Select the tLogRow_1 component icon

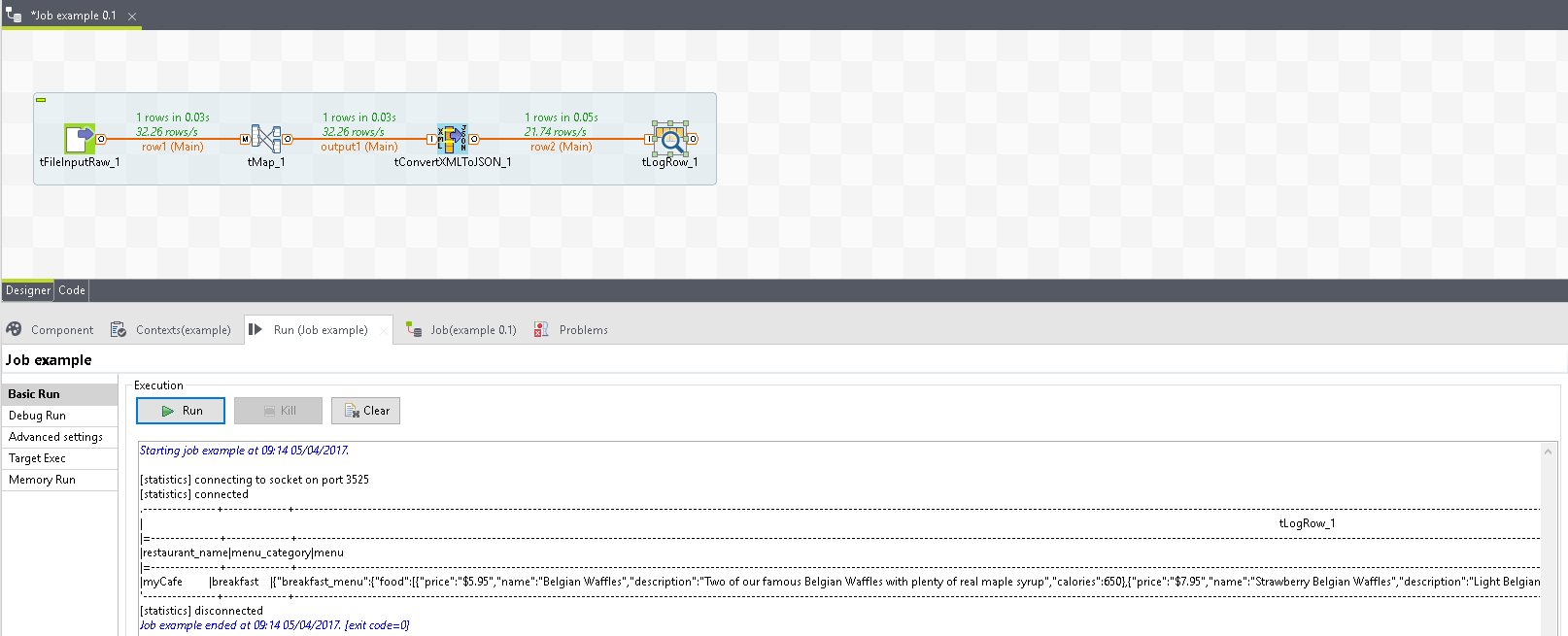click(669, 139)
